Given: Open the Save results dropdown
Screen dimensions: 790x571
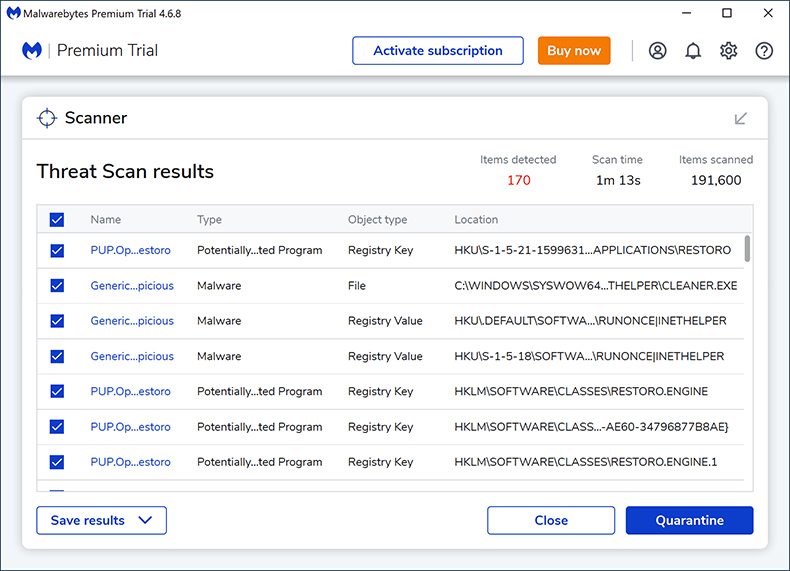Looking at the screenshot, I should (x=101, y=520).
